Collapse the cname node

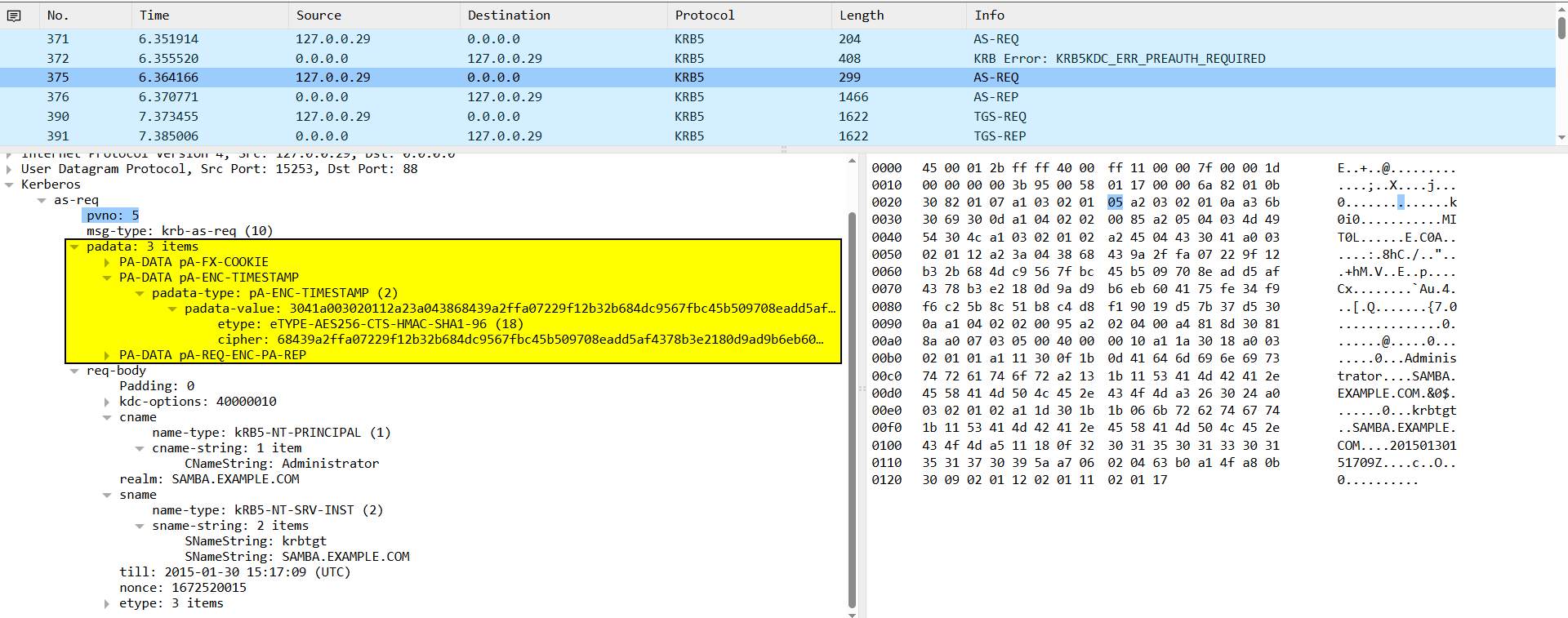(107, 417)
